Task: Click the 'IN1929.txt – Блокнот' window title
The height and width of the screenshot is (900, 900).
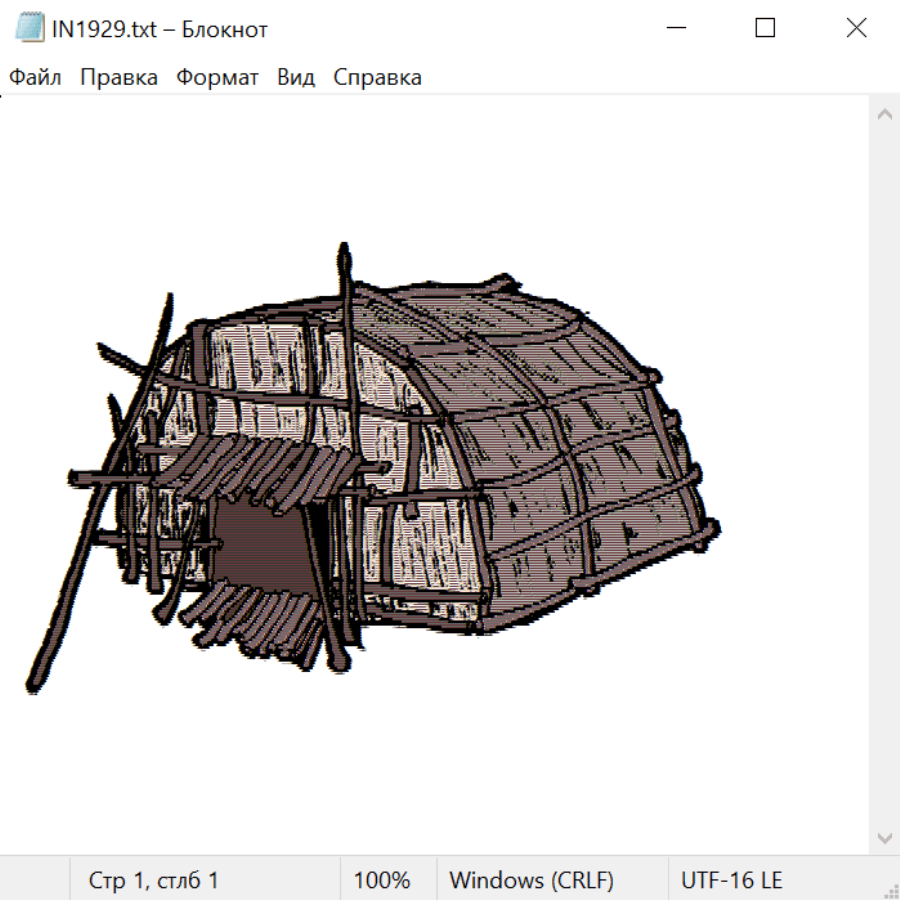Action: [x=160, y=29]
